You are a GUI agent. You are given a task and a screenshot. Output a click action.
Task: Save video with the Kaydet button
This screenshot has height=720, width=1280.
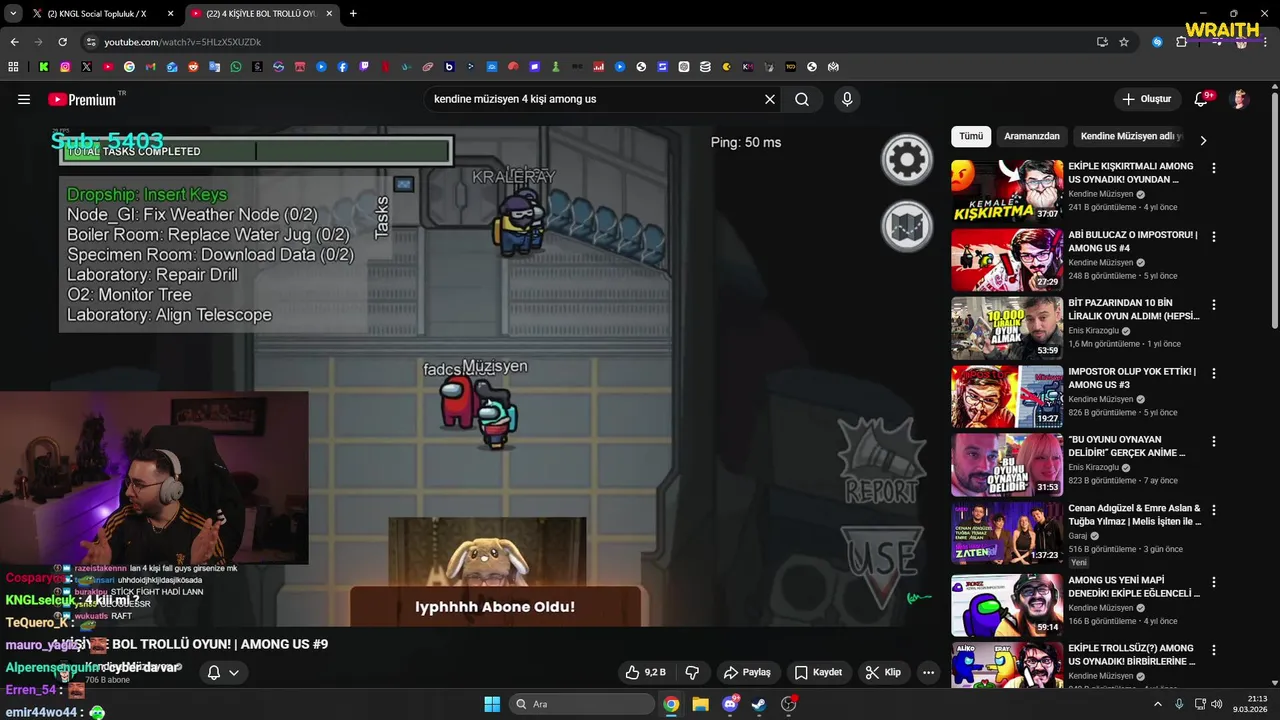[818, 672]
